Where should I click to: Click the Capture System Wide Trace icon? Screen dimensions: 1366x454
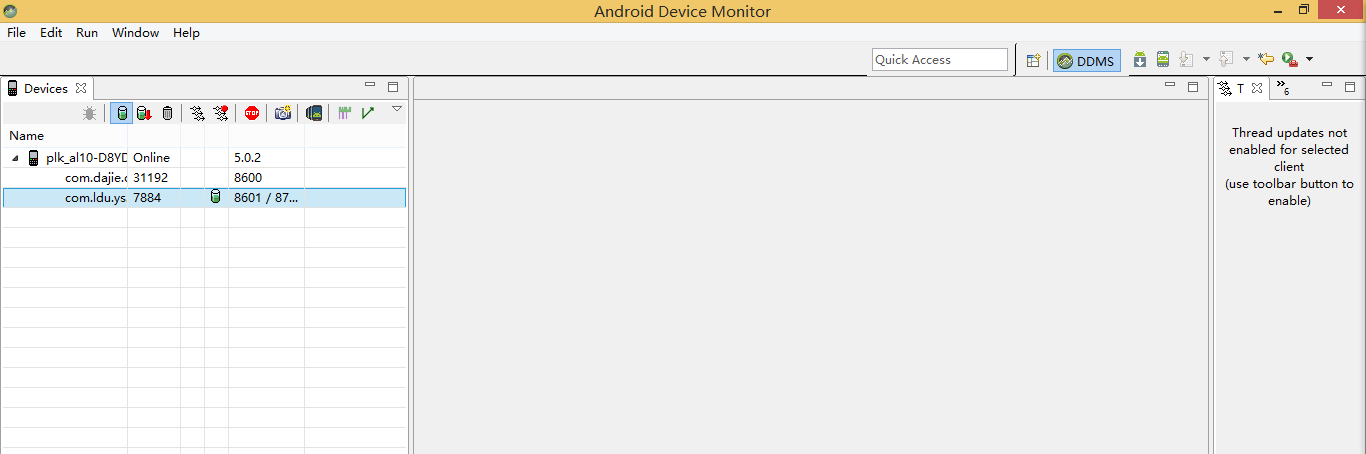[345, 113]
